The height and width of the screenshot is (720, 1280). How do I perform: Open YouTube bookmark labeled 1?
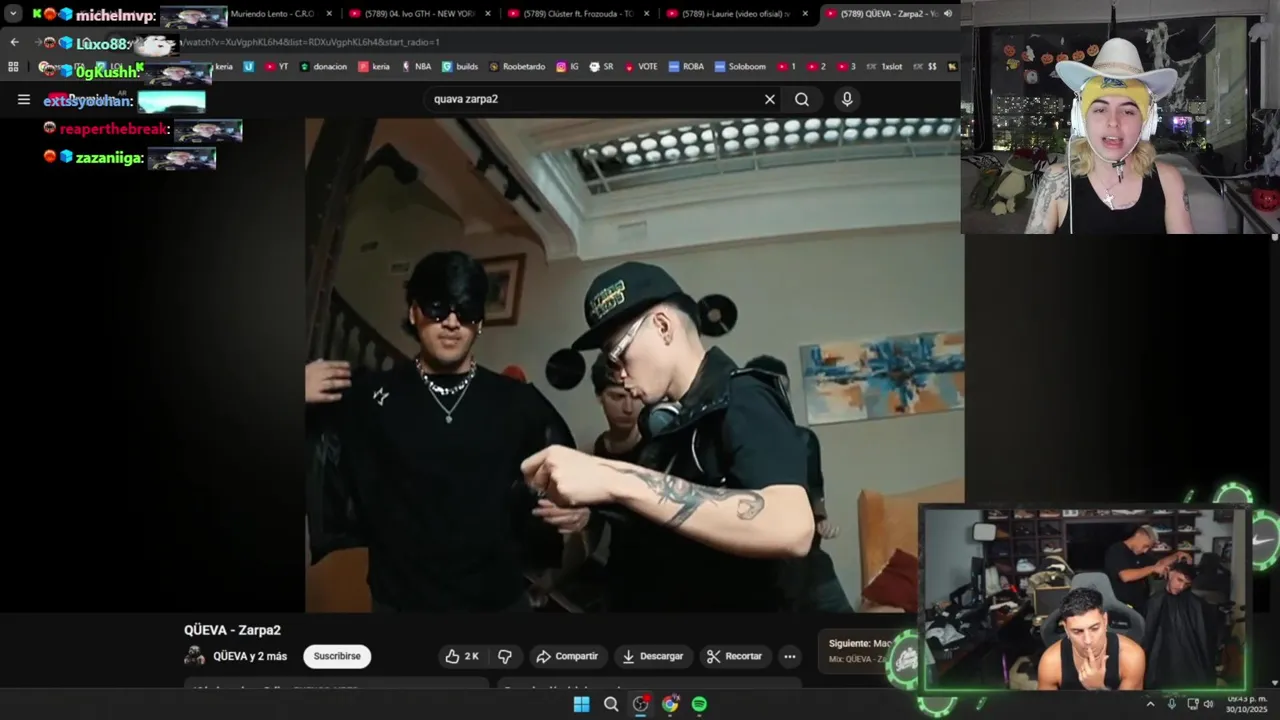(786, 67)
